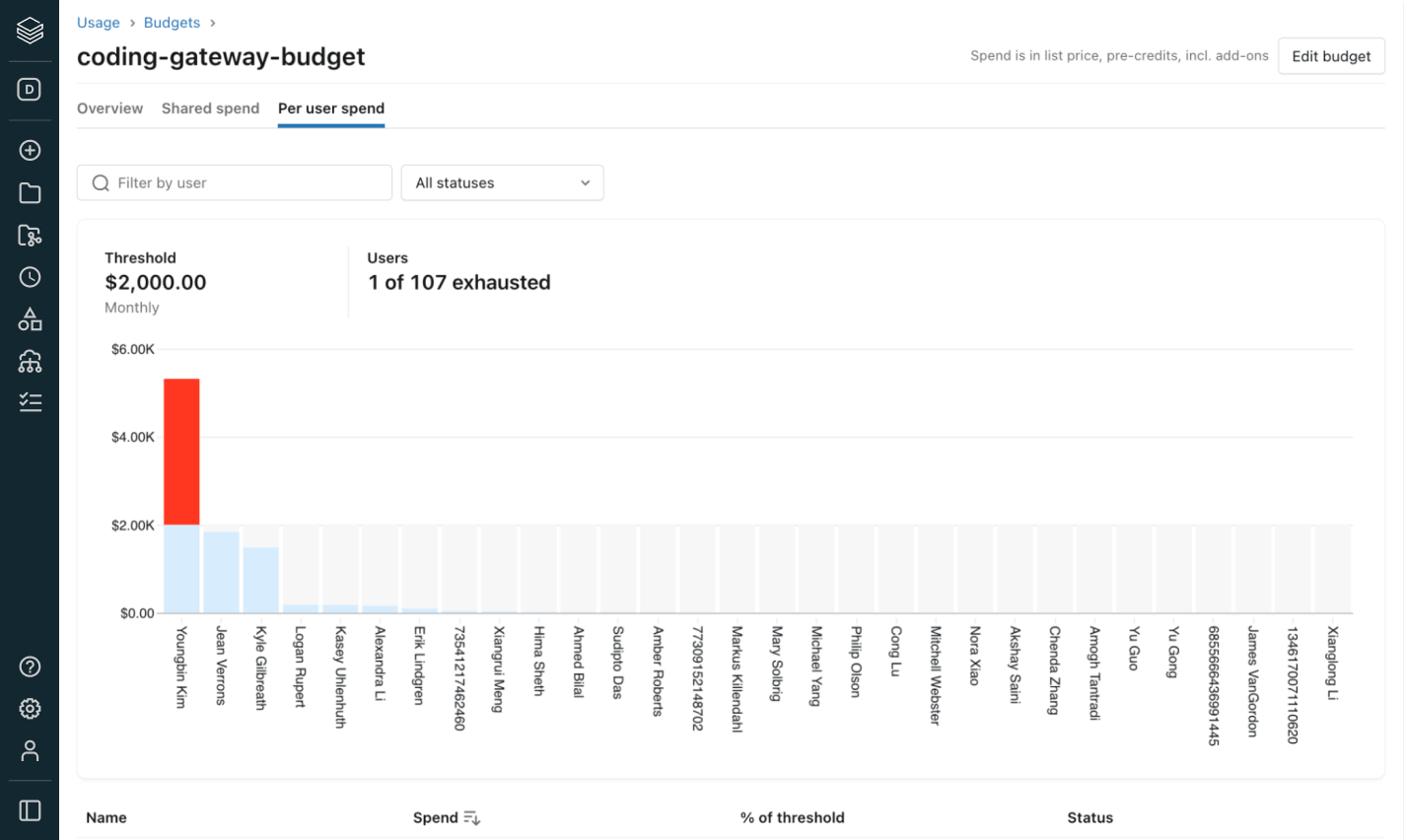Viewport: 1404px width, 840px height.
Task: Select the Per user spend tab
Action: pyautogui.click(x=331, y=108)
